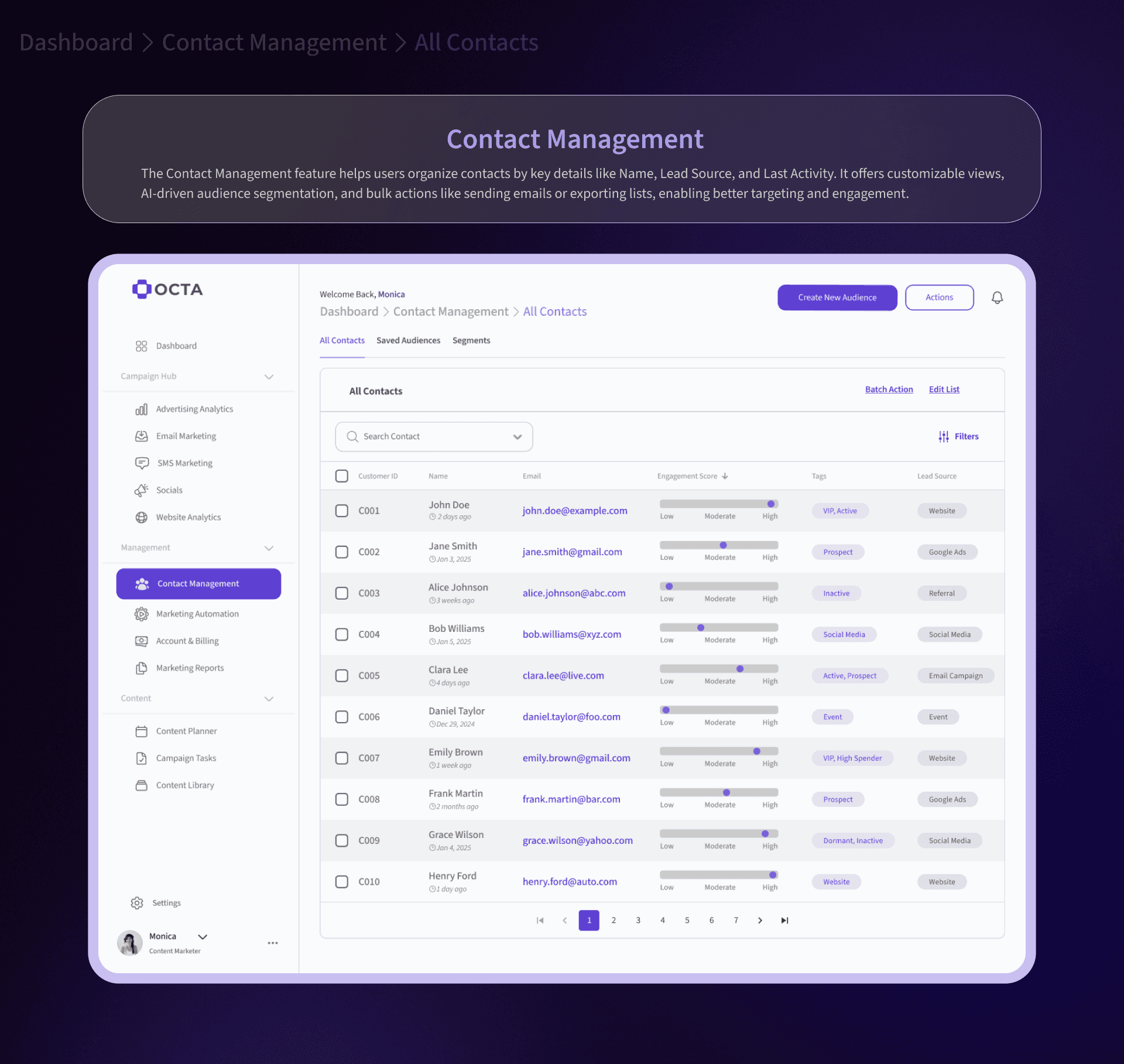This screenshot has width=1124, height=1064.
Task: Open SMS Marketing chat icon
Action: [142, 463]
